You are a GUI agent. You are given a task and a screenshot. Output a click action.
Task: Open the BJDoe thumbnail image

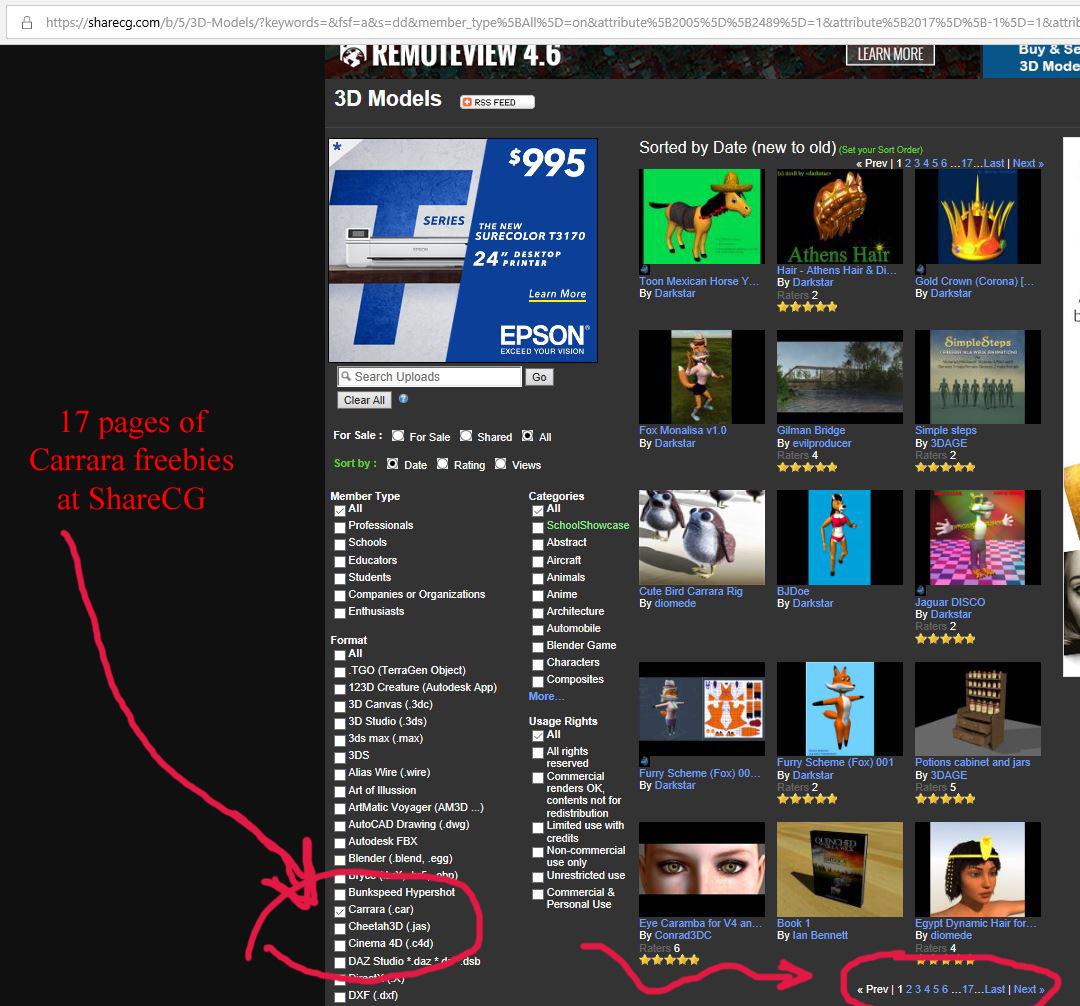point(840,537)
